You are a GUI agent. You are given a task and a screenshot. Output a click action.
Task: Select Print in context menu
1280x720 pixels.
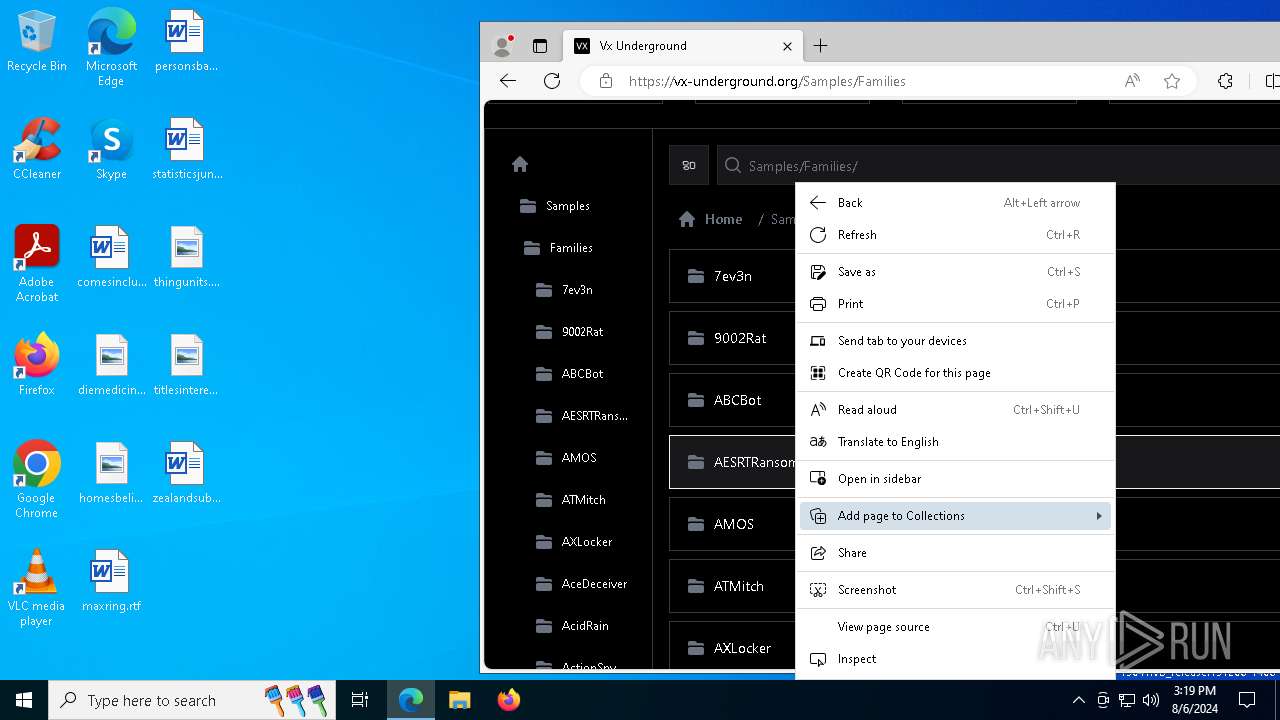[x=955, y=304]
